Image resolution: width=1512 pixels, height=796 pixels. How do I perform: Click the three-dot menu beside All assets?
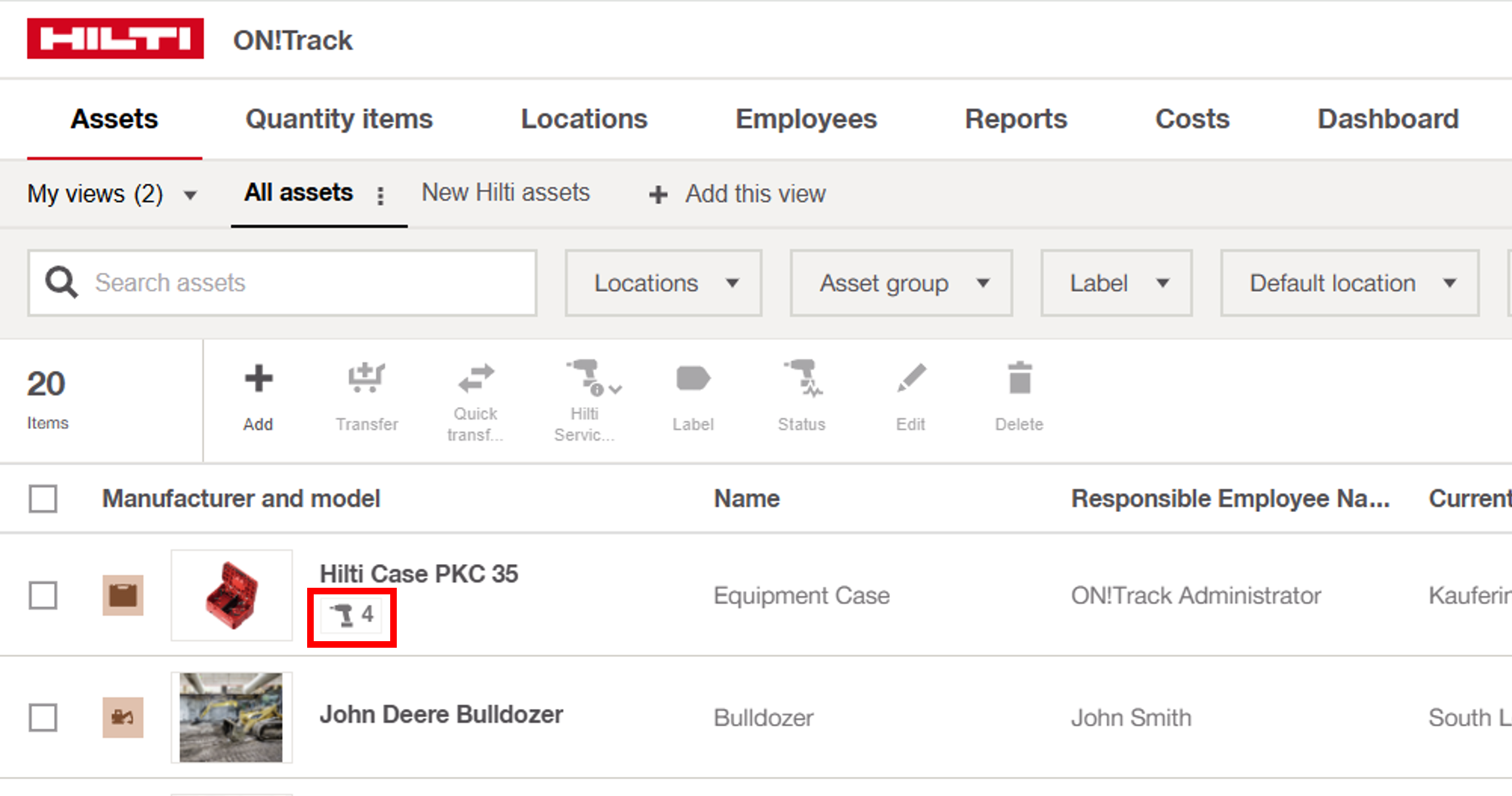click(380, 195)
